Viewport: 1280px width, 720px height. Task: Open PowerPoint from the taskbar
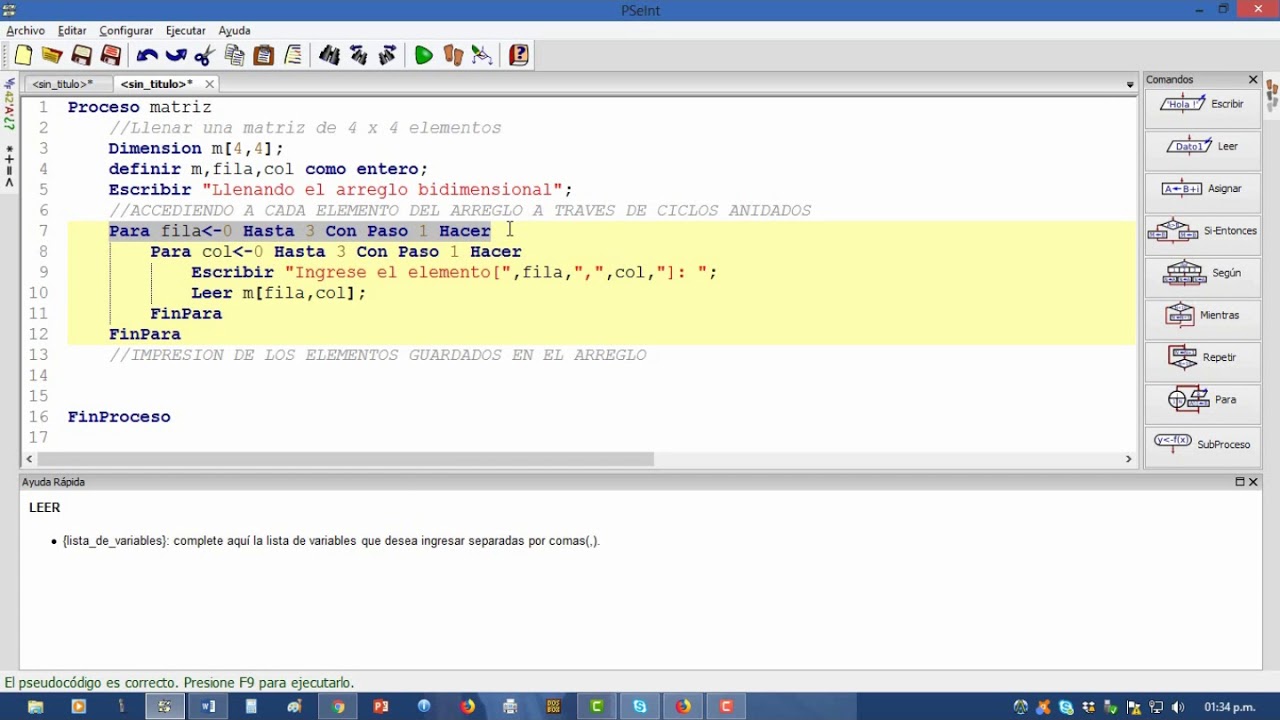click(381, 707)
